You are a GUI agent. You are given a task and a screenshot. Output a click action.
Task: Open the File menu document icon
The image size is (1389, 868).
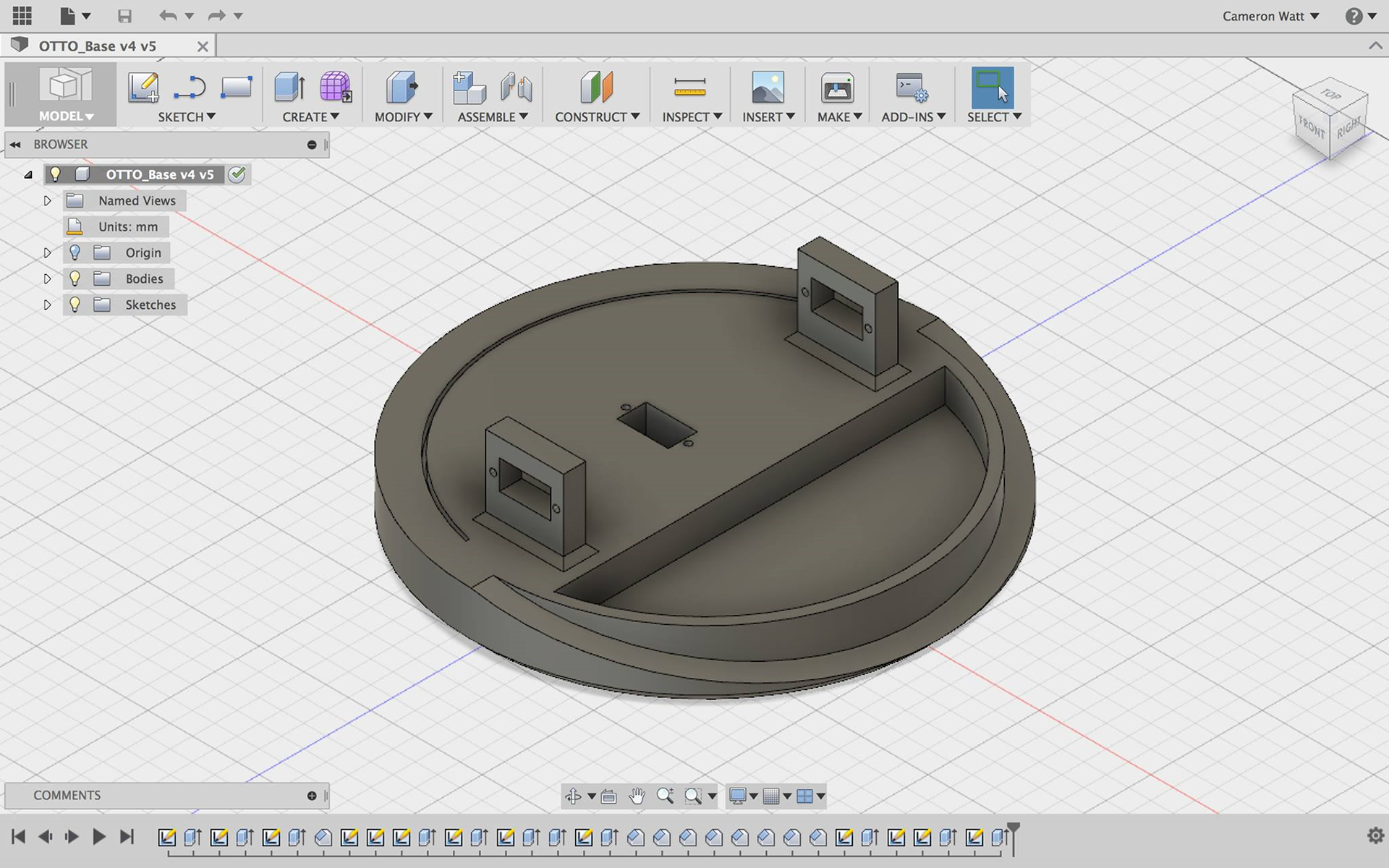[67, 15]
